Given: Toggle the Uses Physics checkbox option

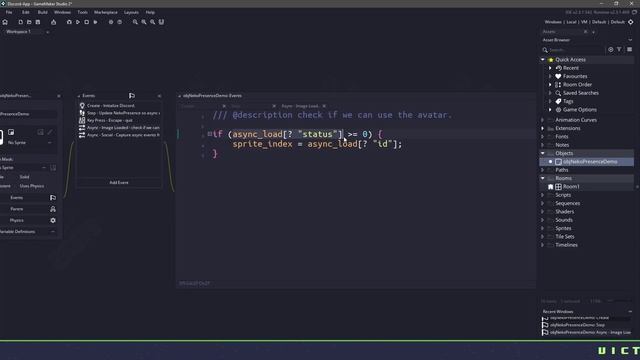Looking at the screenshot, I should coord(32,186).
